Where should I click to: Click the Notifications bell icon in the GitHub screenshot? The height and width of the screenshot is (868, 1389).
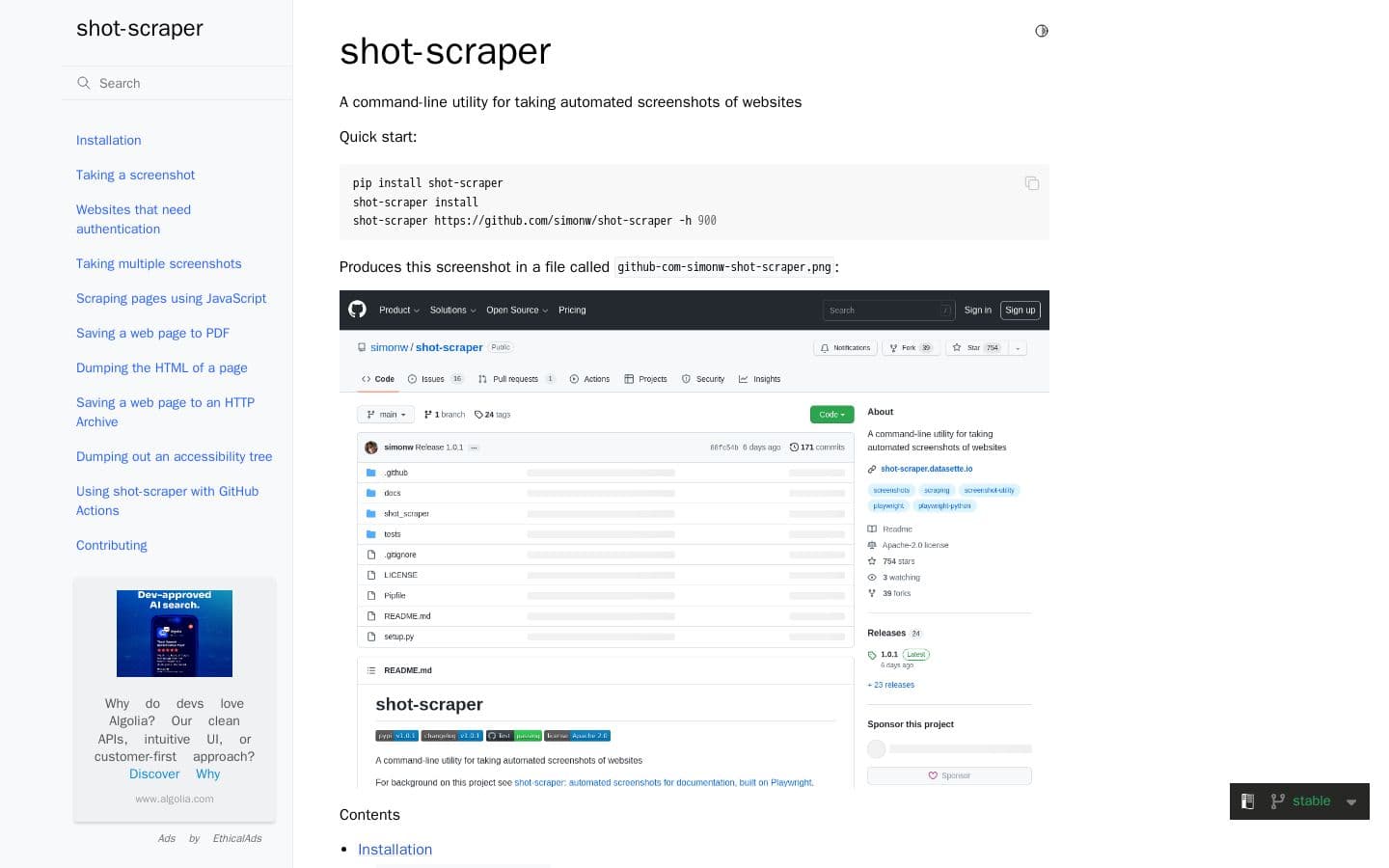pos(825,347)
